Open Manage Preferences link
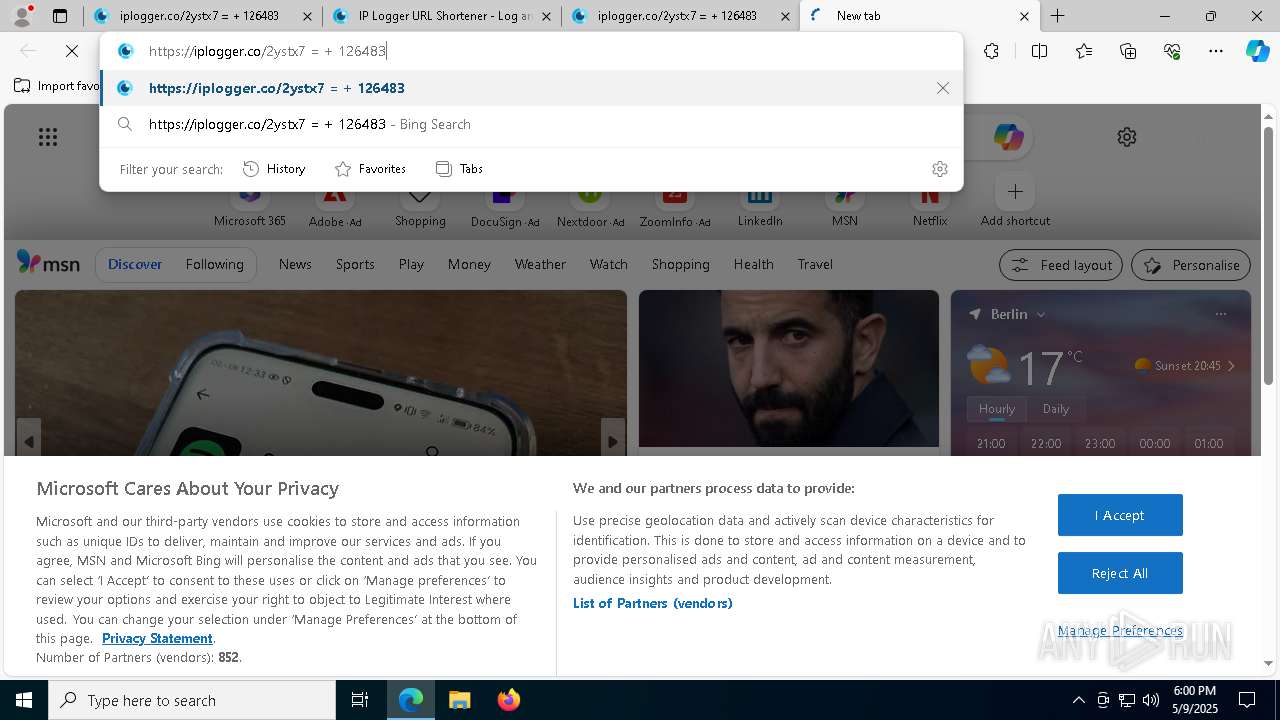 (x=1120, y=630)
